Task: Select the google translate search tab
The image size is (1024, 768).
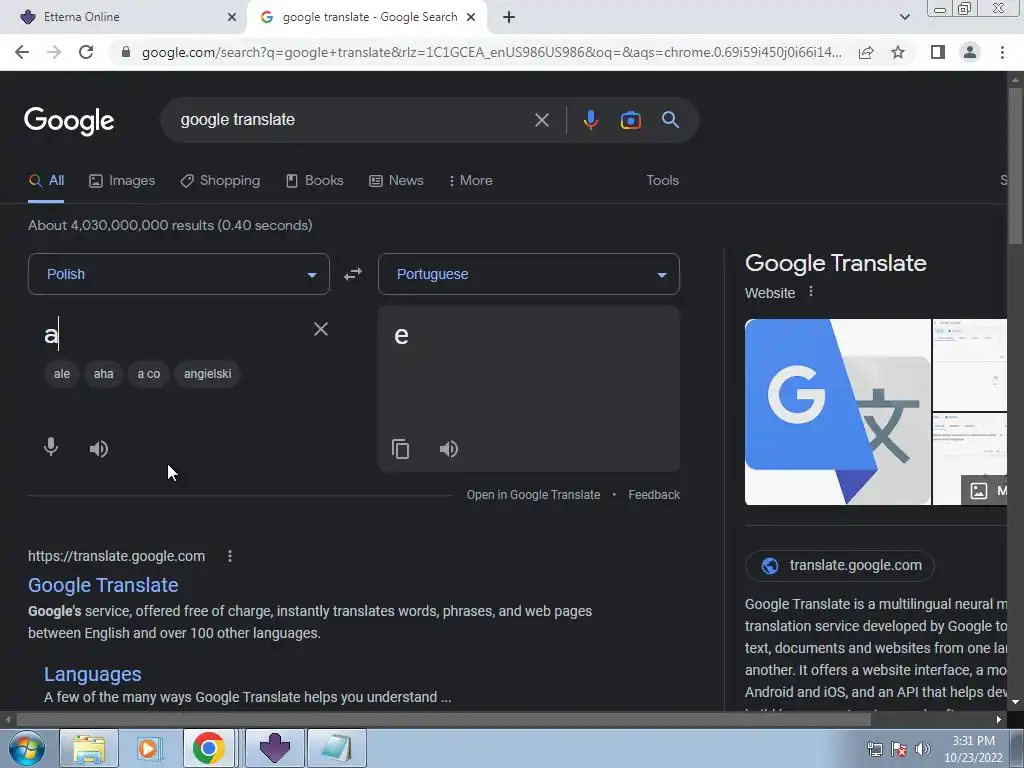Action: [367, 17]
